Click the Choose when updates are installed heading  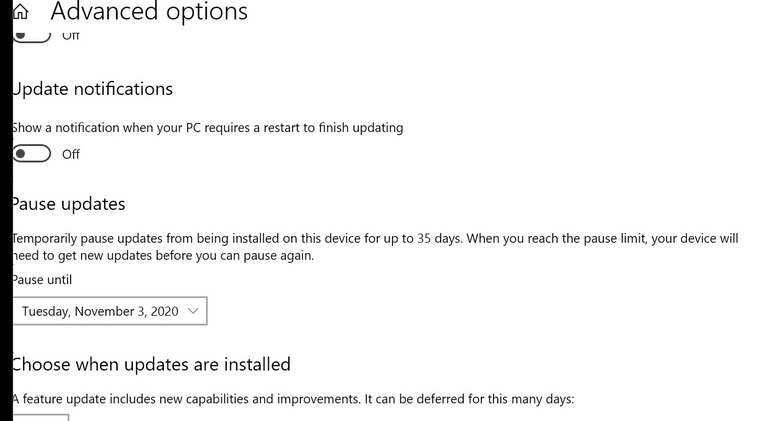[x=151, y=364]
